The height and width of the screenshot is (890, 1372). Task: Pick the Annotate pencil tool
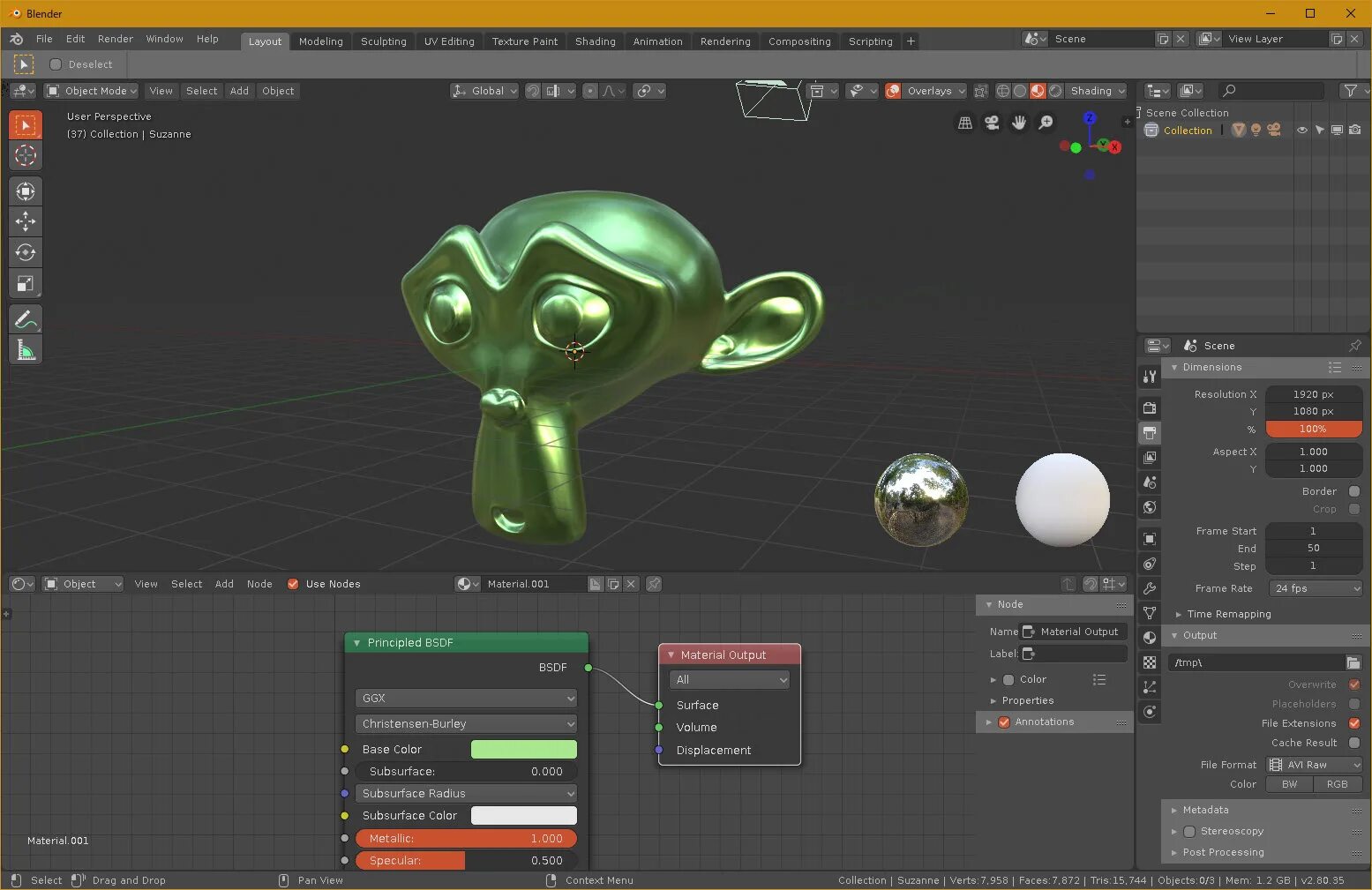click(x=26, y=319)
